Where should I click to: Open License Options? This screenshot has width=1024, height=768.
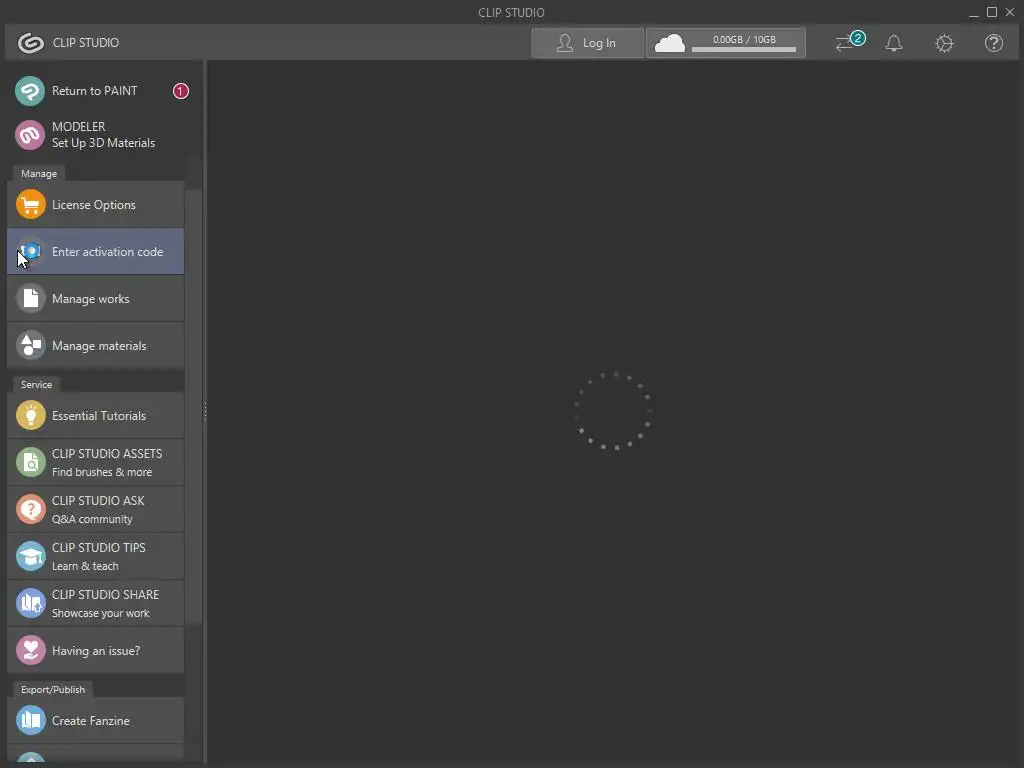pyautogui.click(x=95, y=204)
